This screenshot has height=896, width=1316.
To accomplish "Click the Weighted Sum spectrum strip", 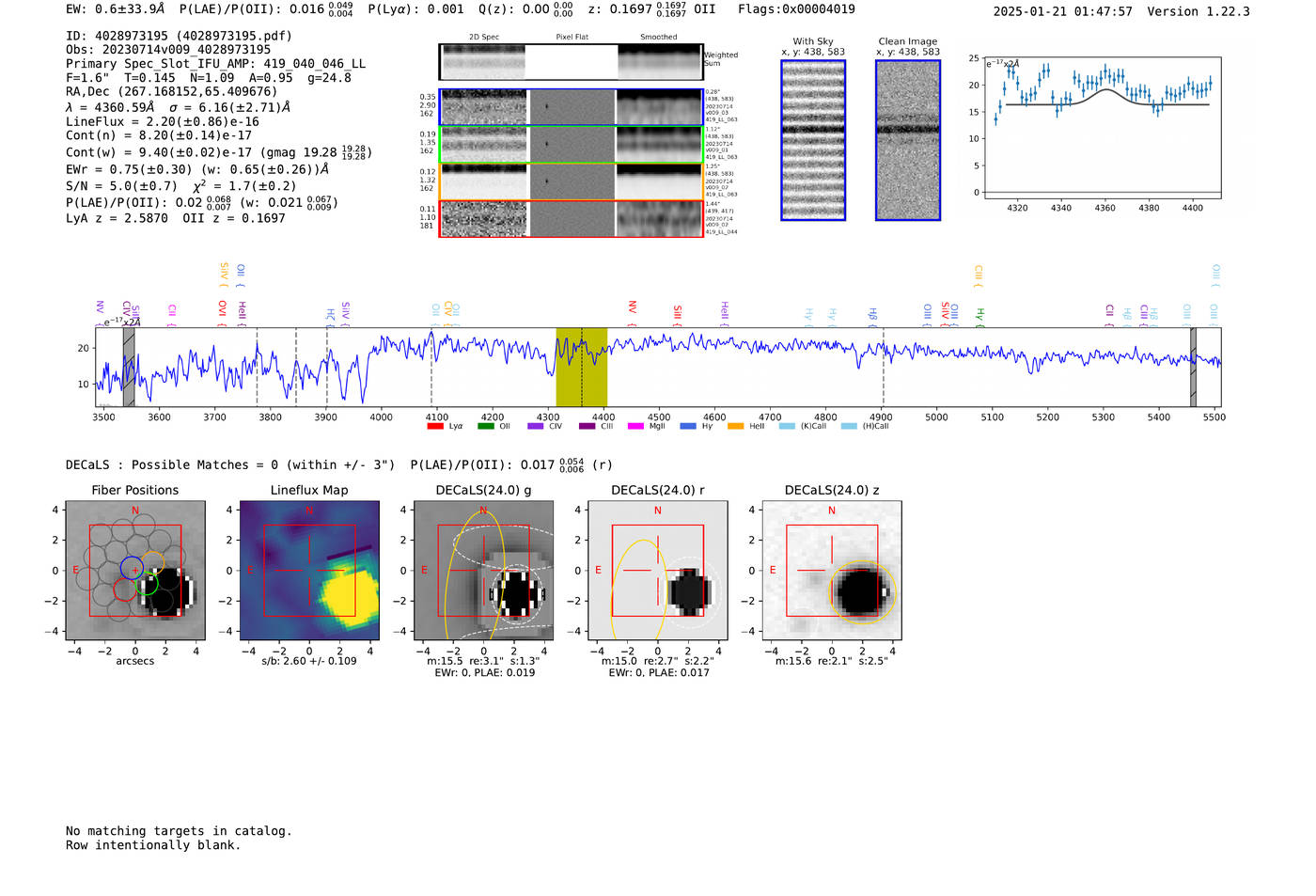I will (x=571, y=62).
